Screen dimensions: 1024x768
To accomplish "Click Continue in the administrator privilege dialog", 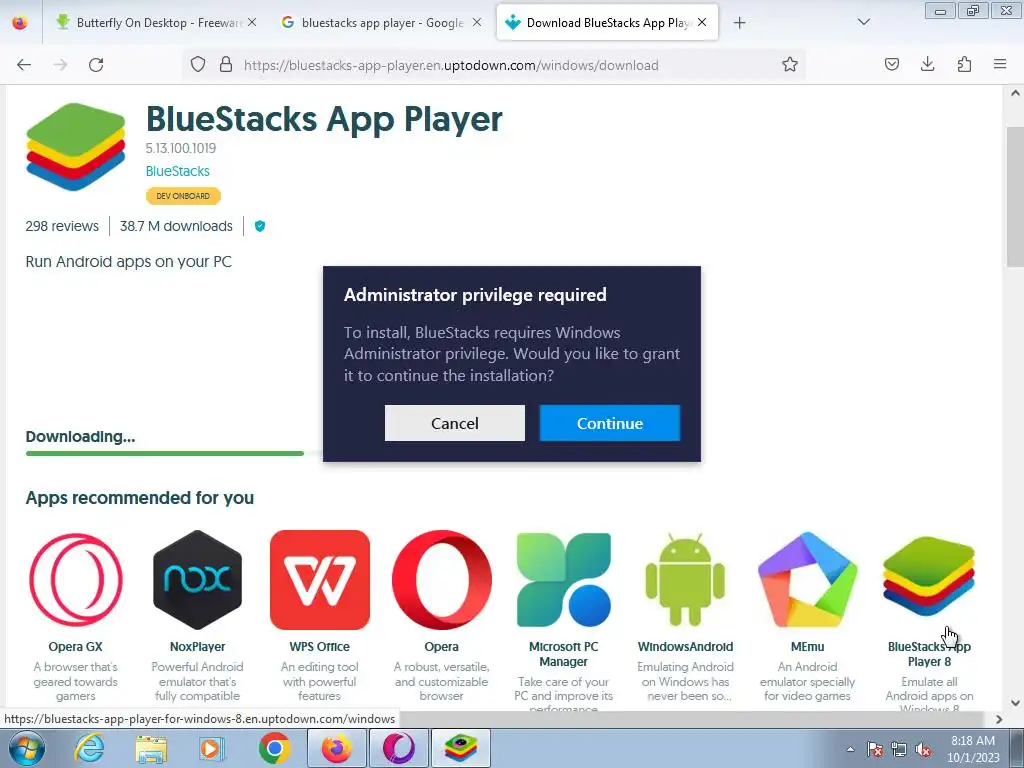I will click(x=609, y=423).
